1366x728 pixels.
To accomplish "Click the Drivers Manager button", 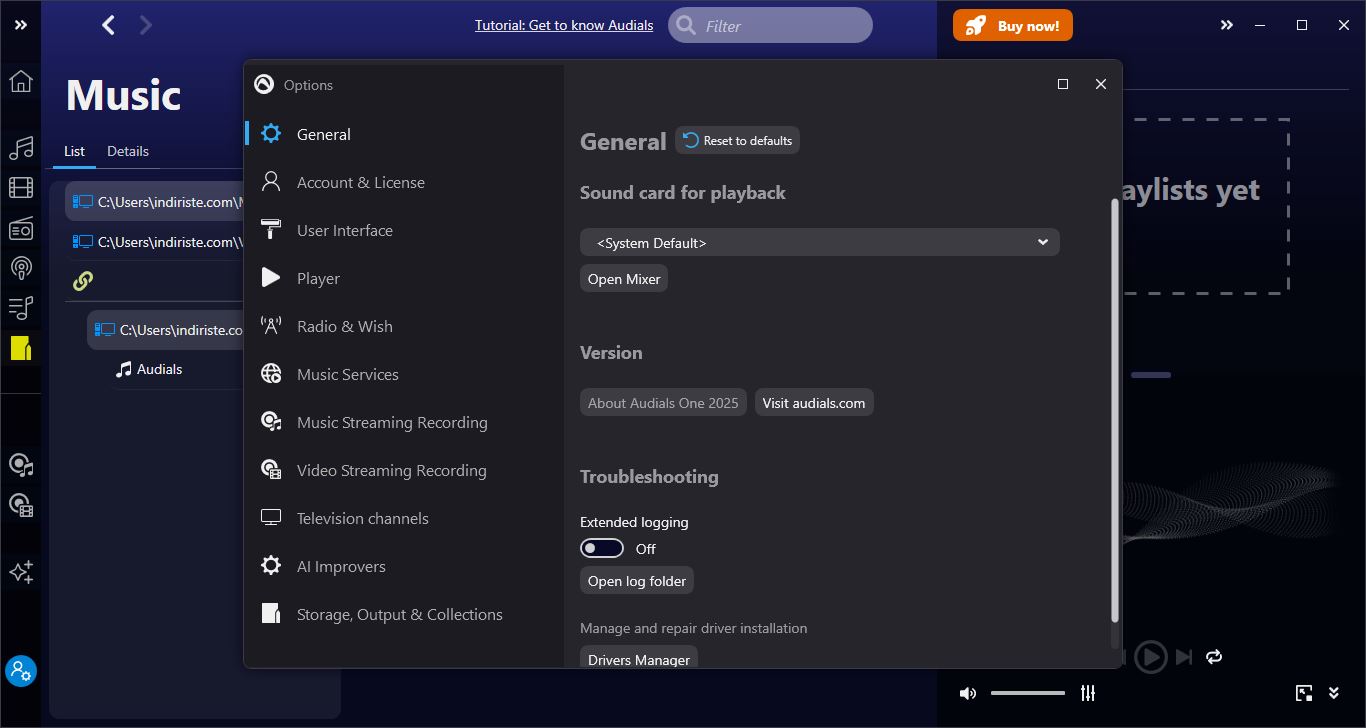I will coord(639,658).
